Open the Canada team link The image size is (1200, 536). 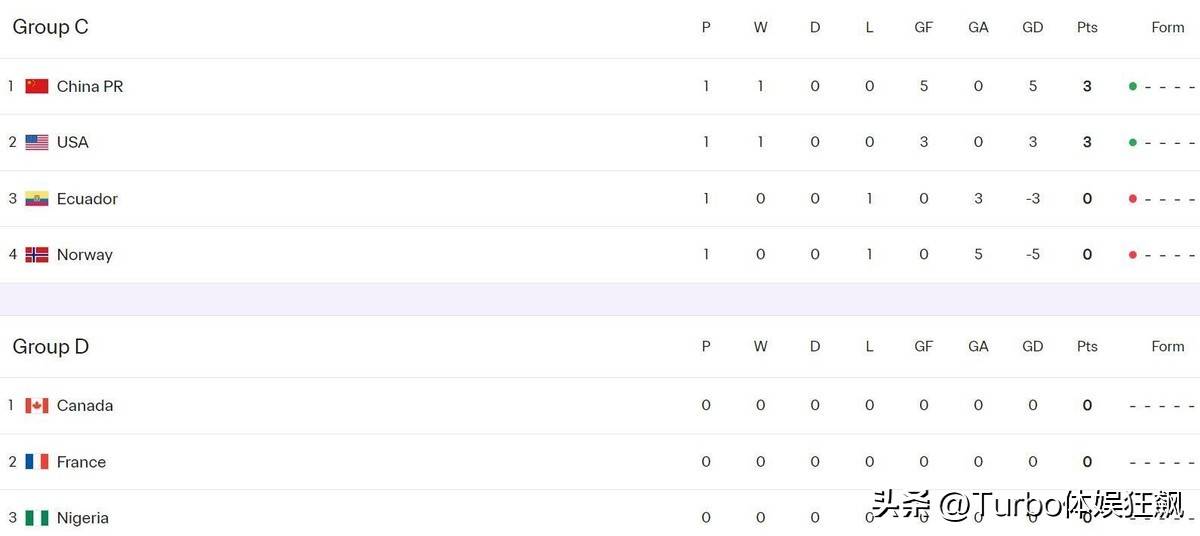click(x=85, y=405)
